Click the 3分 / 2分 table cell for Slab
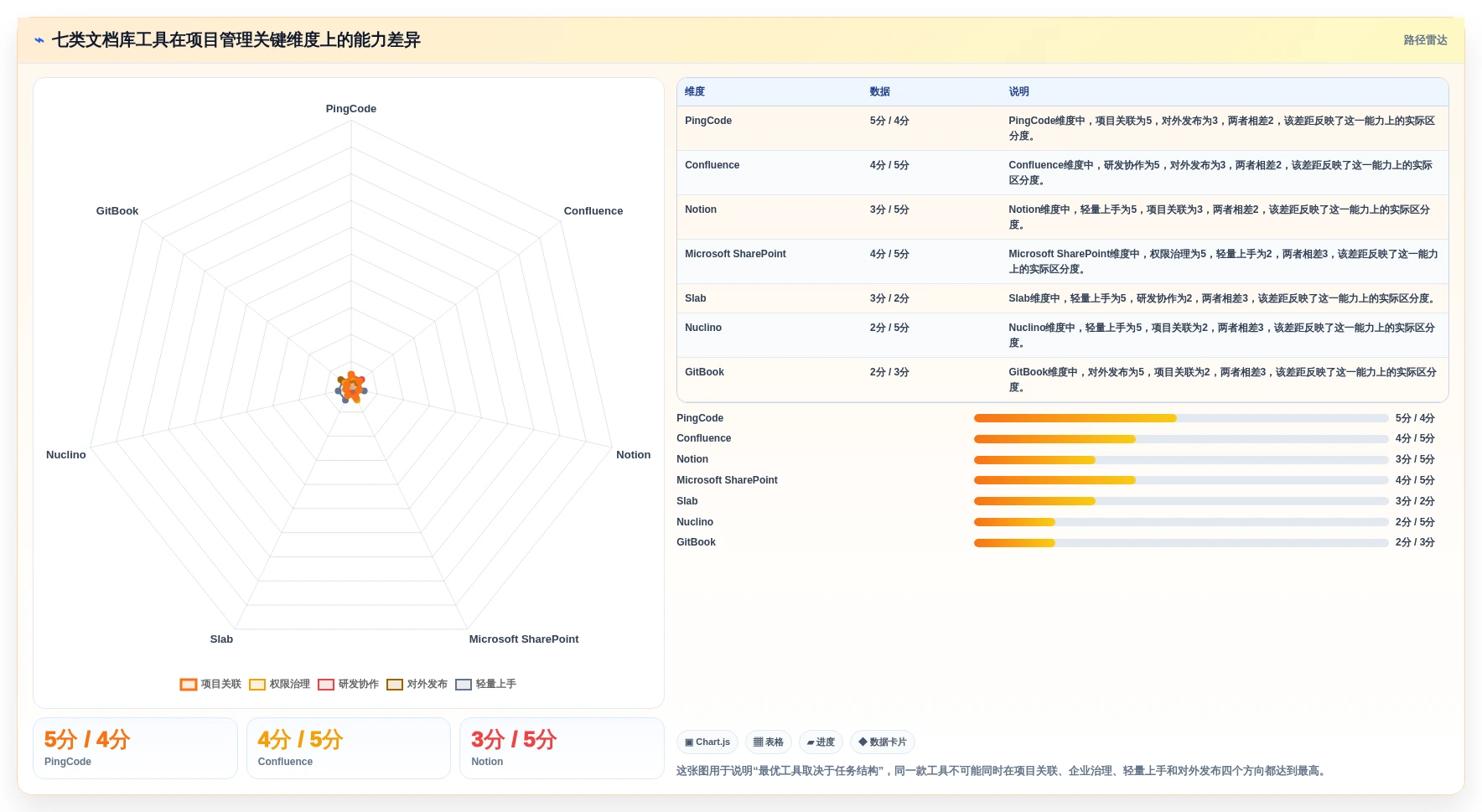 (x=889, y=298)
